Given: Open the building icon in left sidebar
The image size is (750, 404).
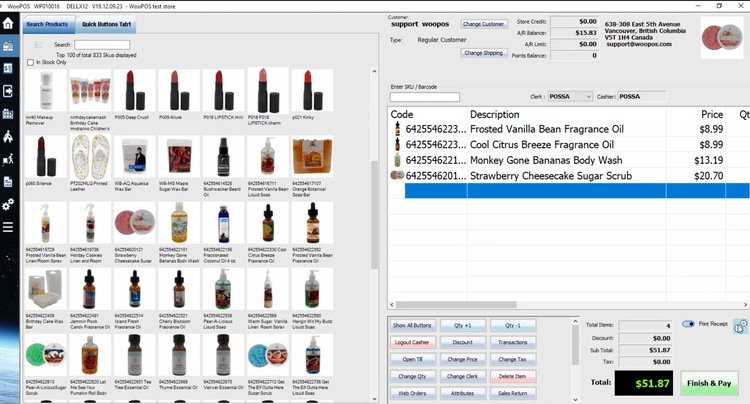Looking at the screenshot, I should 8,113.
